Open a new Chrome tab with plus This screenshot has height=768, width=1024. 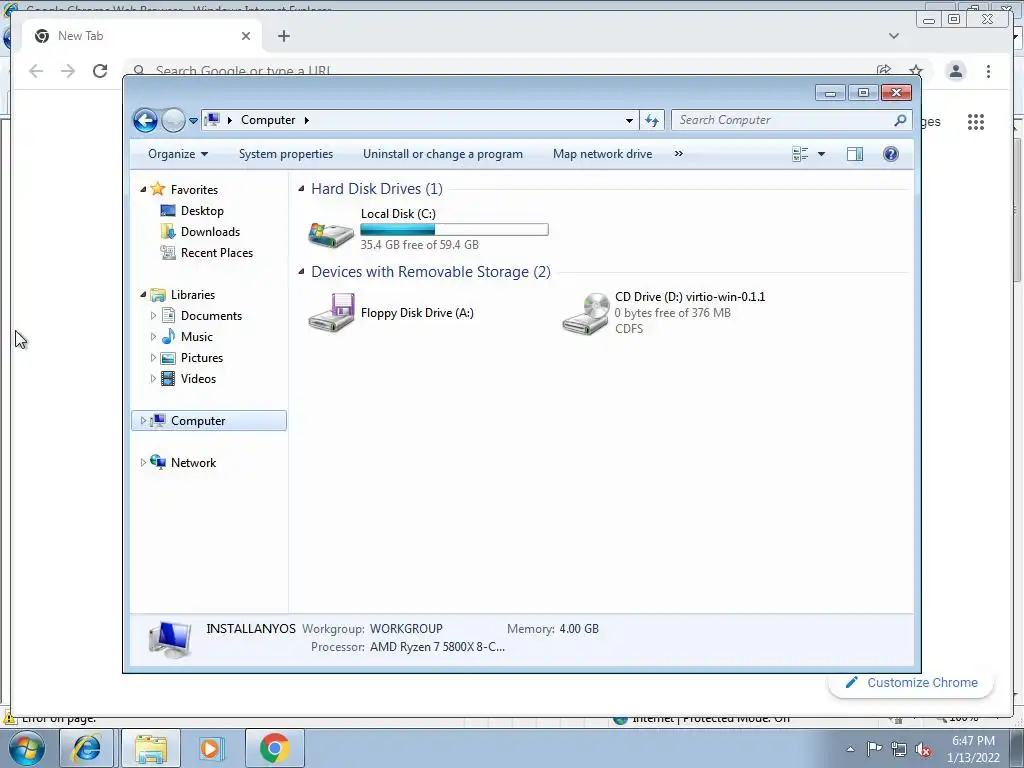[x=283, y=36]
